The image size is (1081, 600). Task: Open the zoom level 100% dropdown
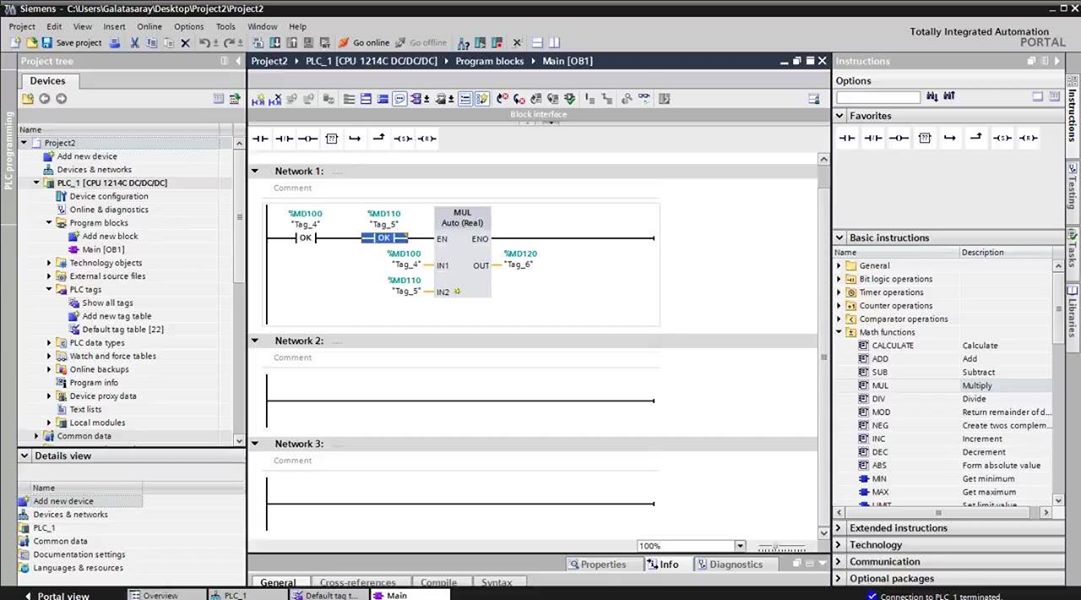point(740,546)
